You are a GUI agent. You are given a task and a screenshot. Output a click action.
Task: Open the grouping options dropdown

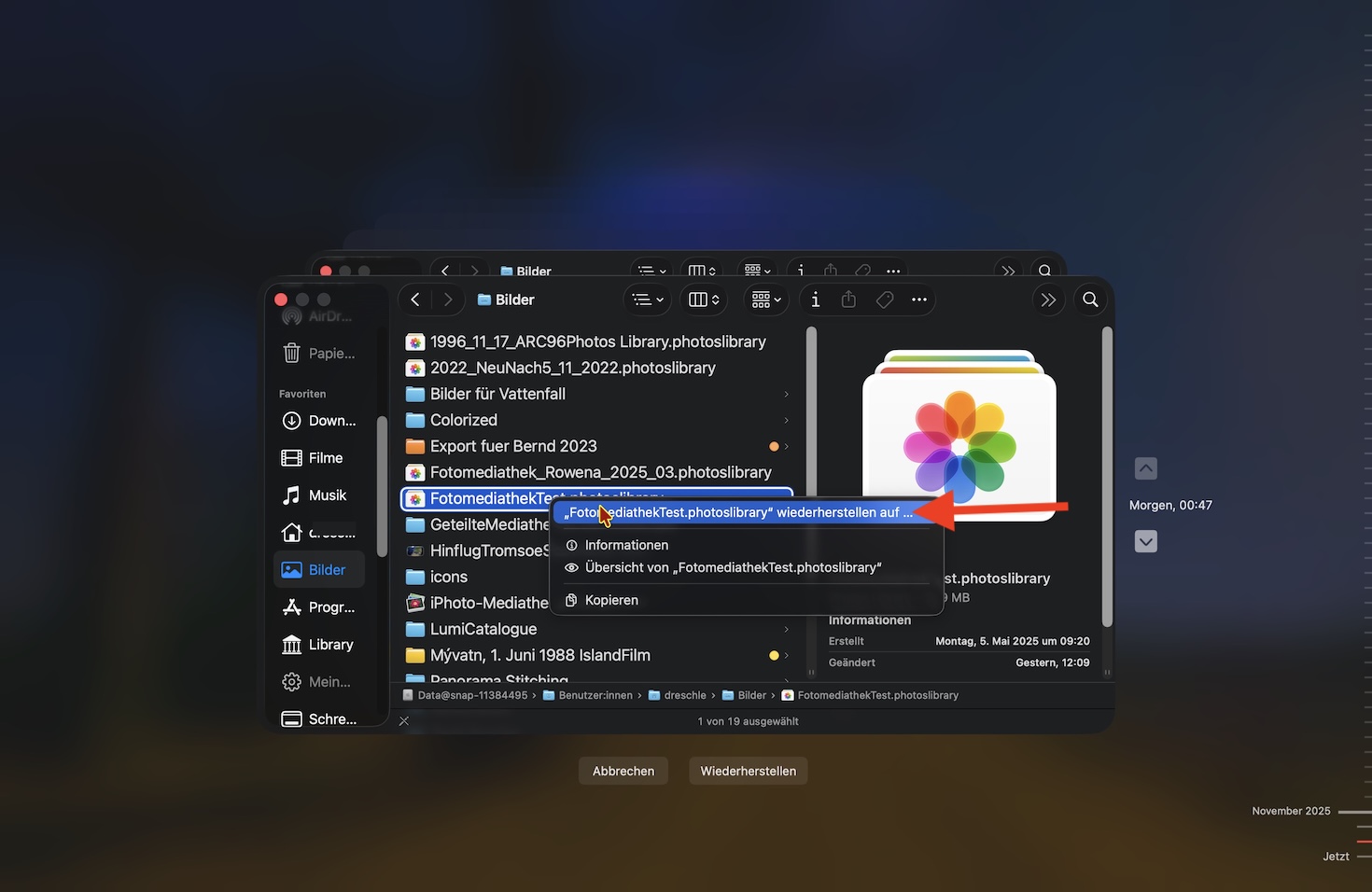[x=766, y=300]
